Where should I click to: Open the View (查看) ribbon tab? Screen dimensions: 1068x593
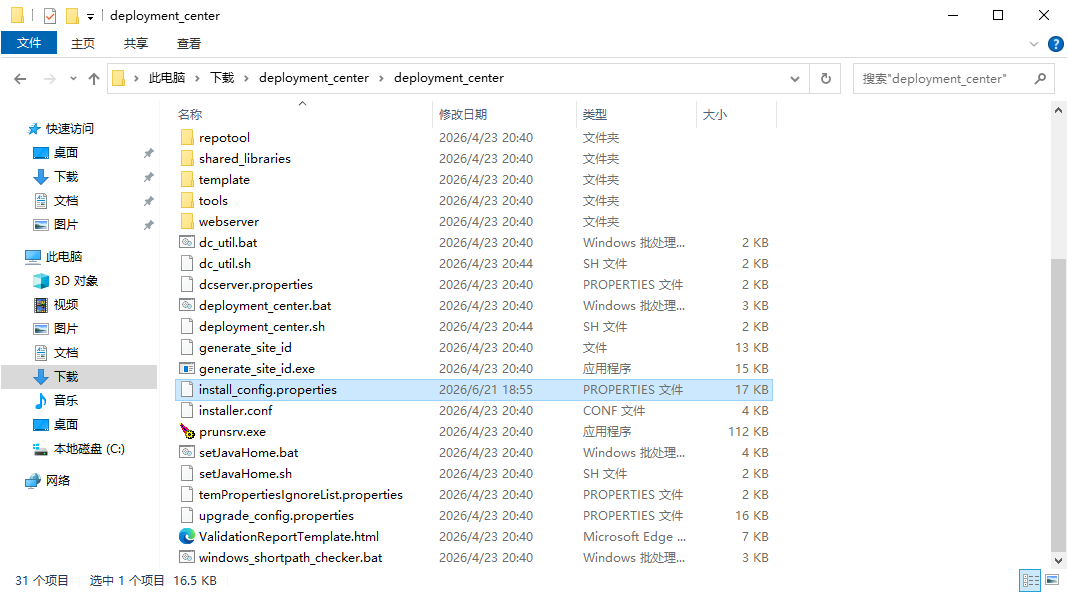point(189,44)
